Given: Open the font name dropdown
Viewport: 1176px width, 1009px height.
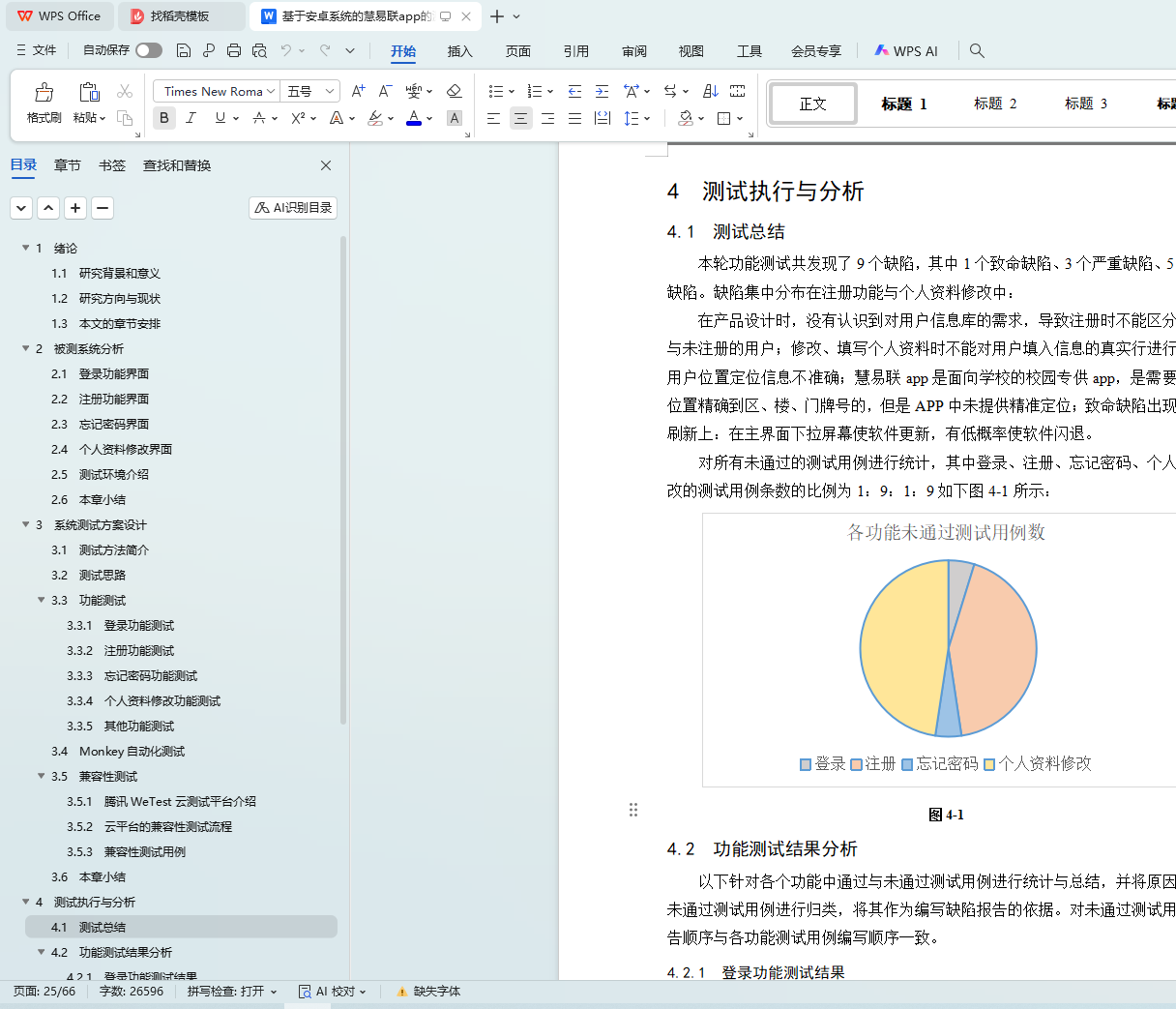Looking at the screenshot, I should coord(271,91).
